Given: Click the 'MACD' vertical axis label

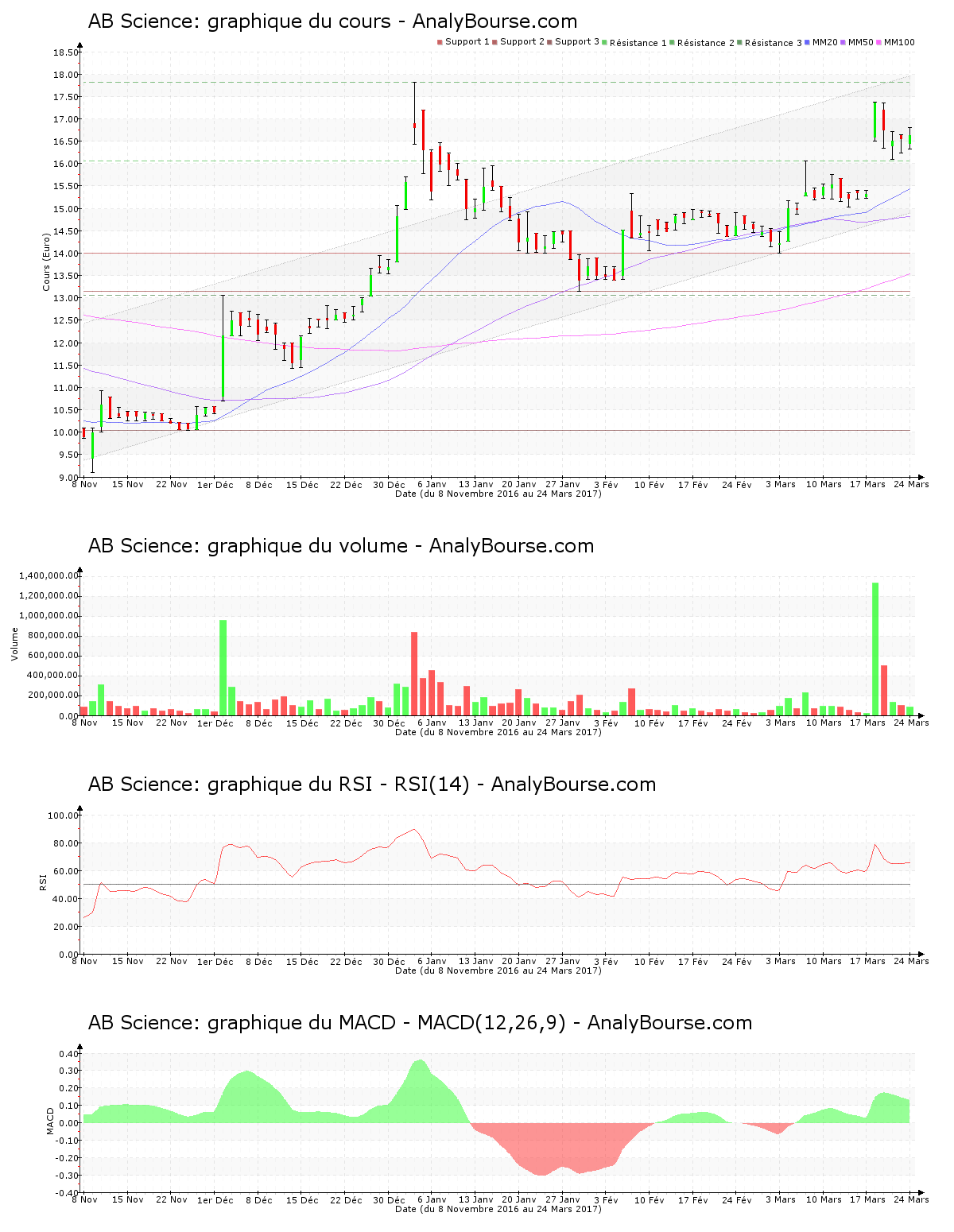Looking at the screenshot, I should coord(51,1121).
